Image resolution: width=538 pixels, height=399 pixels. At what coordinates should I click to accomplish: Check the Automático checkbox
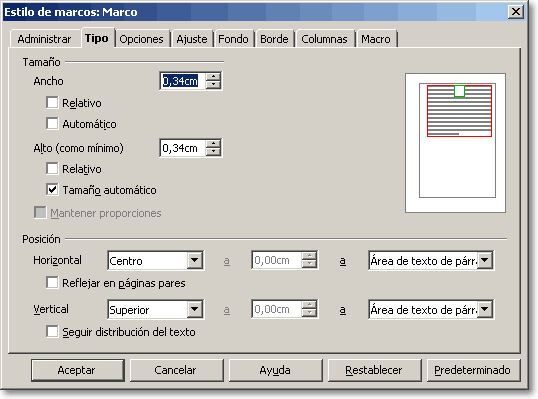click(x=52, y=124)
